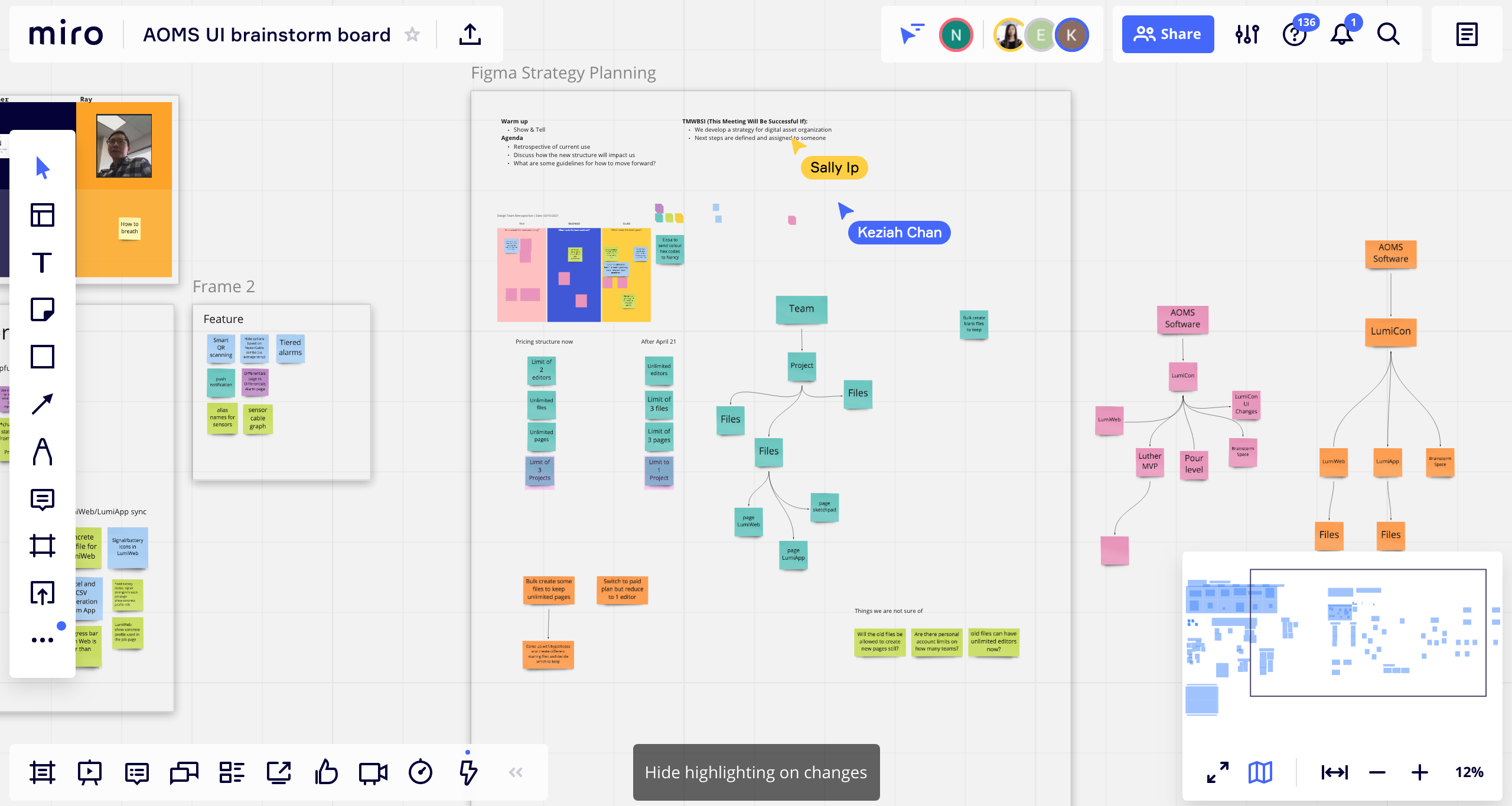
Task: Select the Team sticky note
Action: coord(801,309)
